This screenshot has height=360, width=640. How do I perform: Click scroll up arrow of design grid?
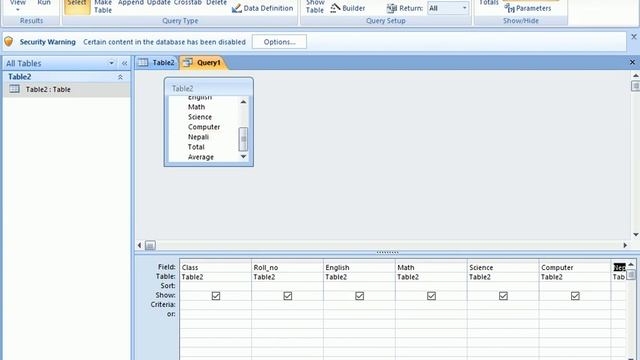(631, 264)
